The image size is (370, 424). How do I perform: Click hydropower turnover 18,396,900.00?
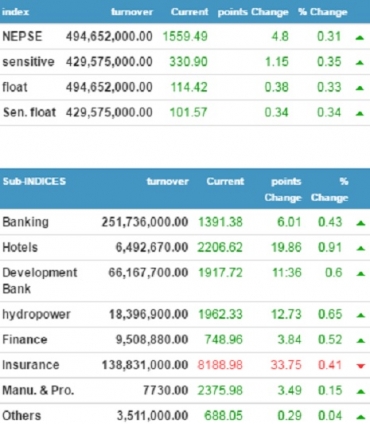pos(149,314)
